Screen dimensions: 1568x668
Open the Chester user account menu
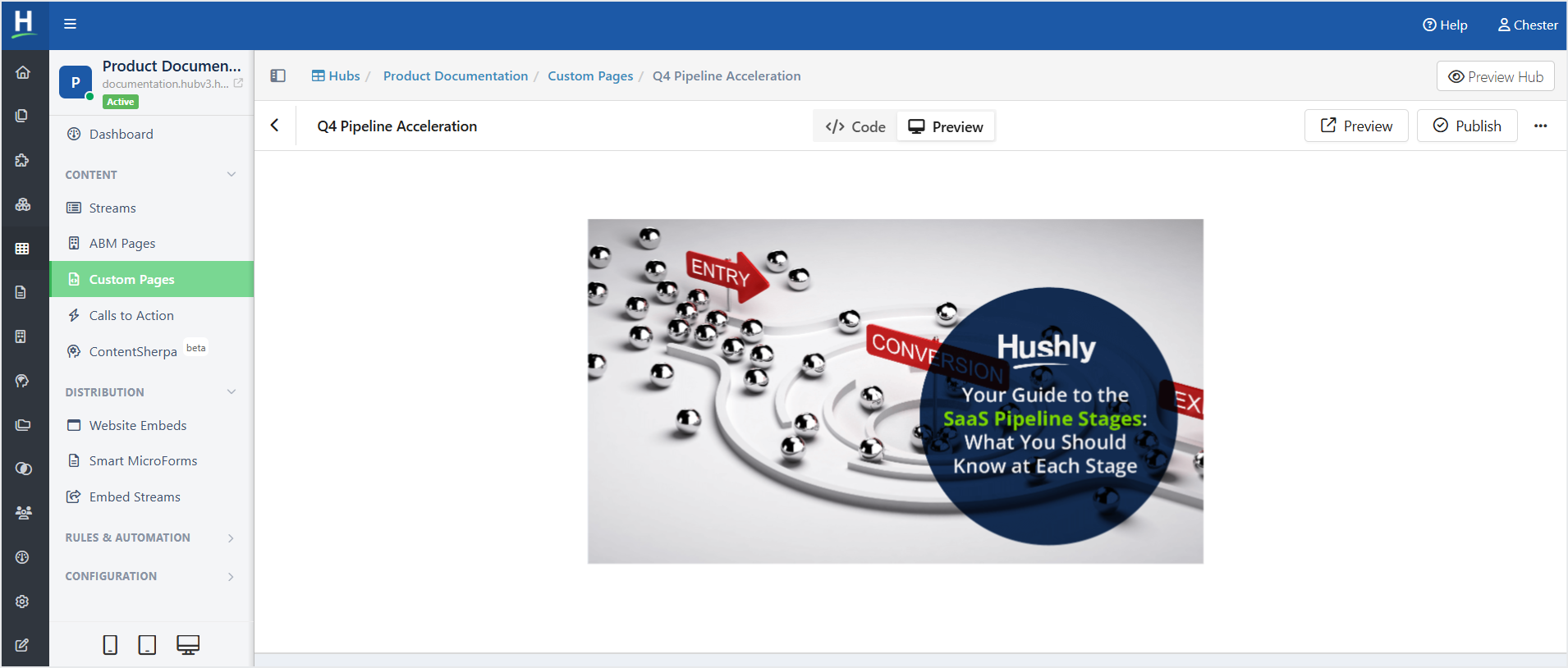point(1528,25)
